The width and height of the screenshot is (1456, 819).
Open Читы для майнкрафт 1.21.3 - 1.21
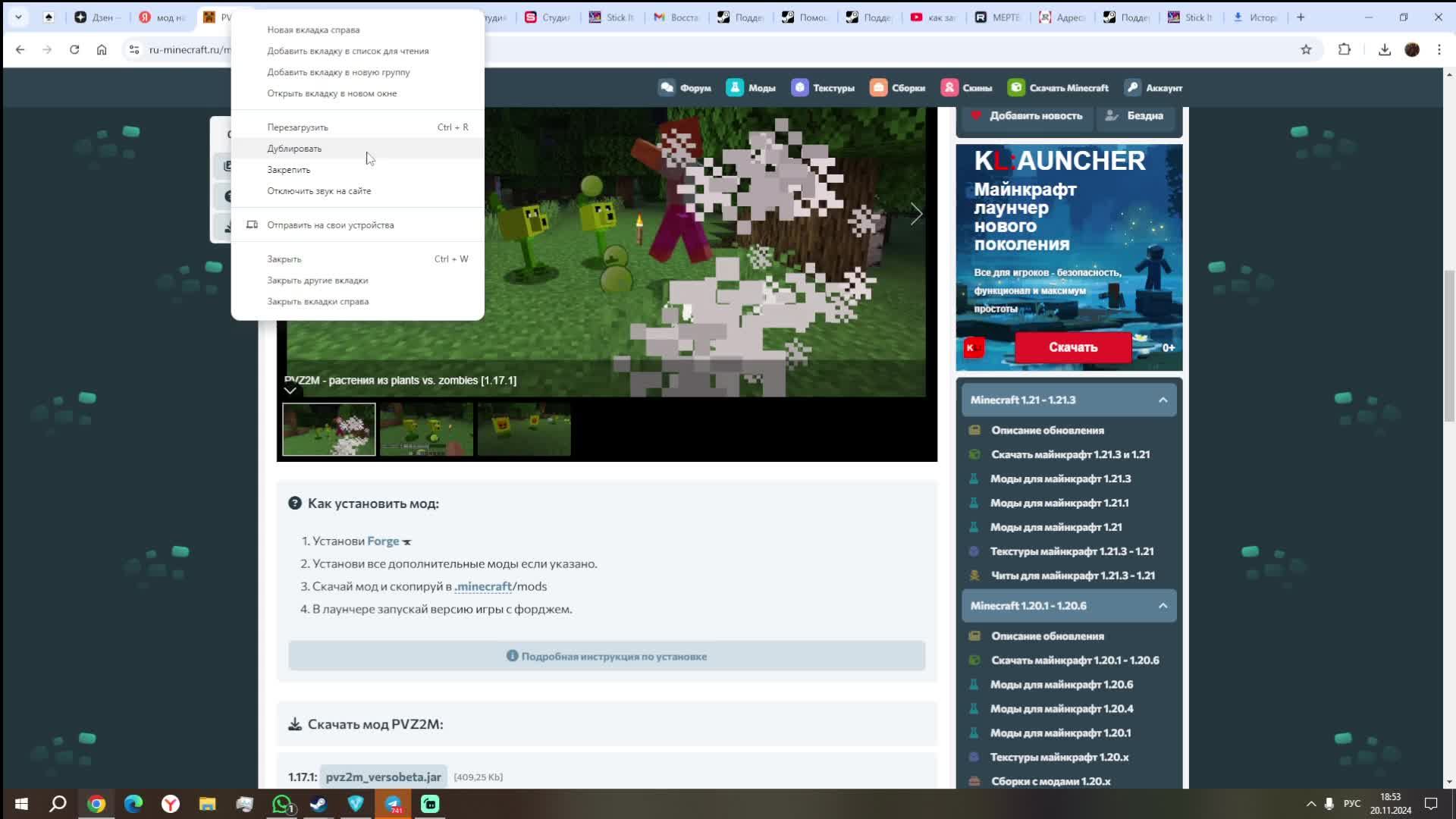[1073, 576]
